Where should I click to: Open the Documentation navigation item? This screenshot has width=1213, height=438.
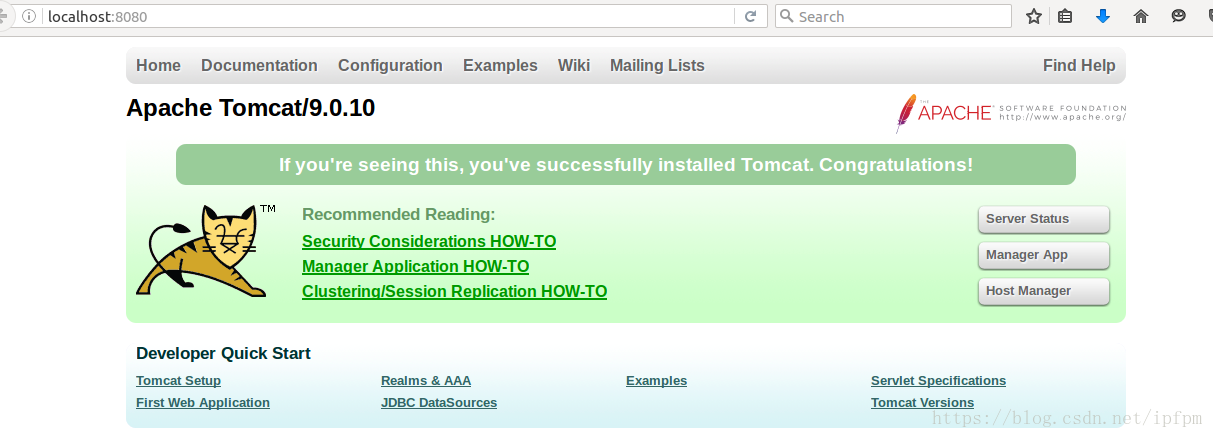259,65
